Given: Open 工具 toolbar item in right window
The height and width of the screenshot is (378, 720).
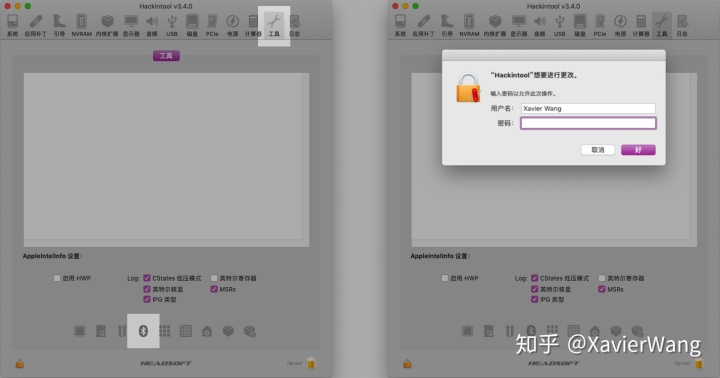Looking at the screenshot, I should (x=662, y=25).
